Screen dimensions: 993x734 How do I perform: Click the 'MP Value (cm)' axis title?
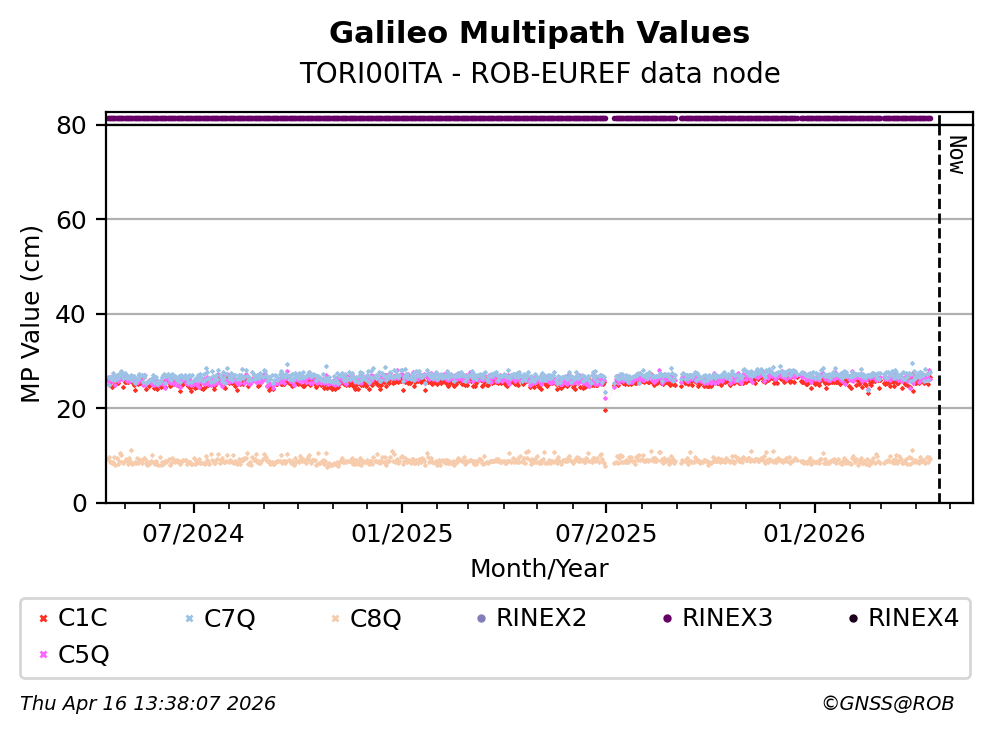pos(33,314)
